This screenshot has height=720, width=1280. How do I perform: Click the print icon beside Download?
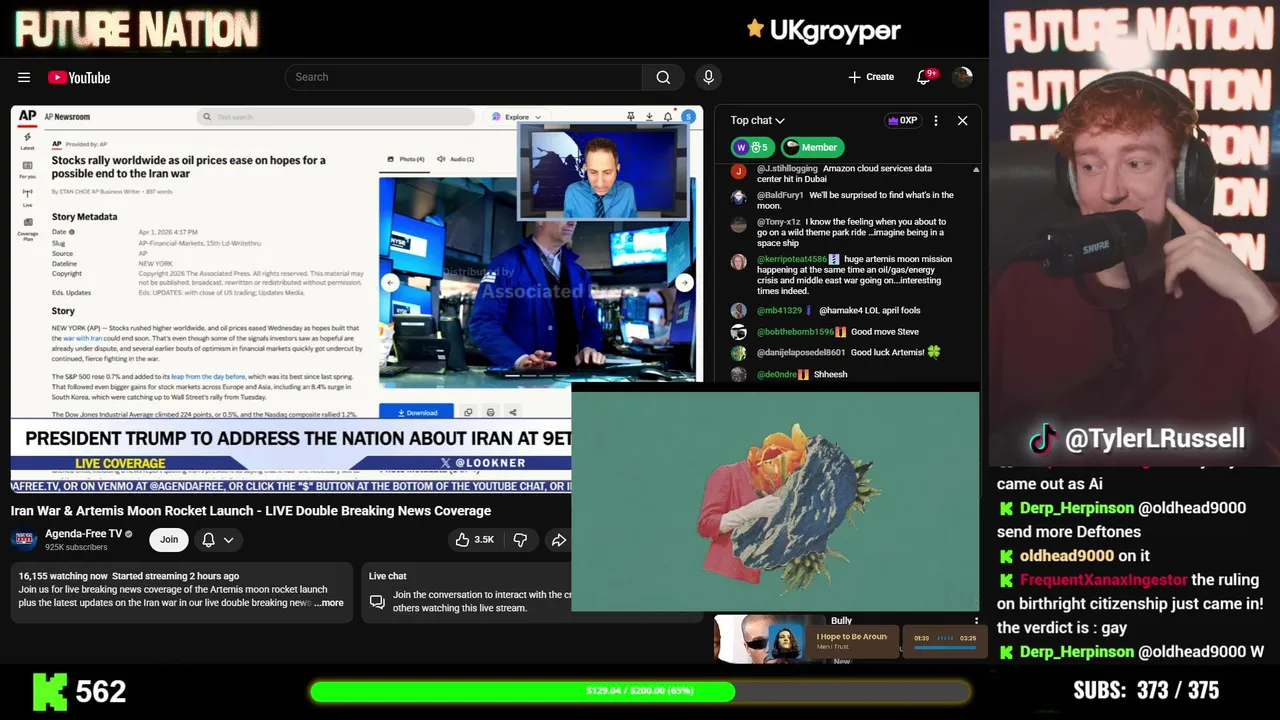490,412
